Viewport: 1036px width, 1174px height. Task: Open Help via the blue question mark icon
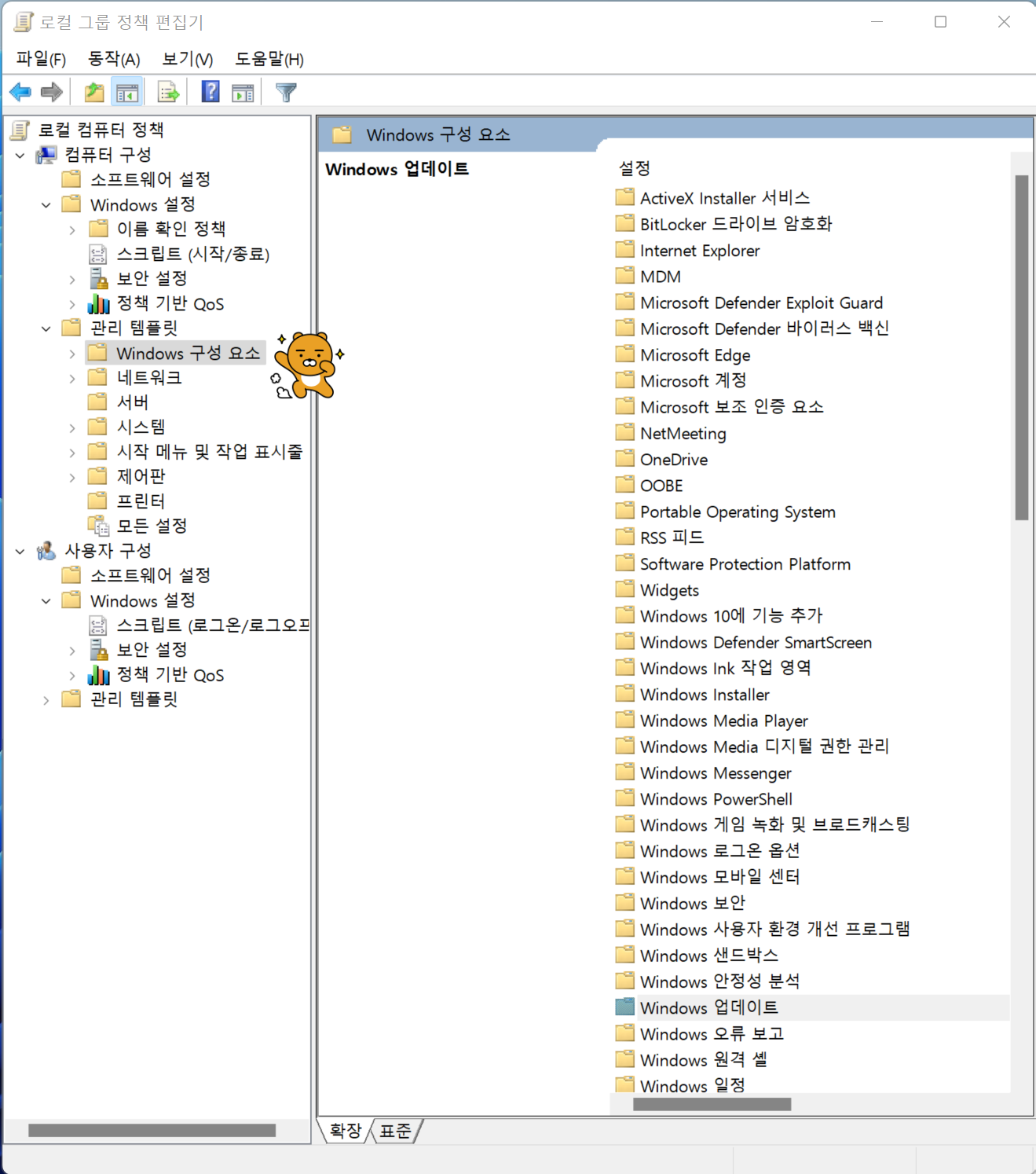[x=210, y=92]
